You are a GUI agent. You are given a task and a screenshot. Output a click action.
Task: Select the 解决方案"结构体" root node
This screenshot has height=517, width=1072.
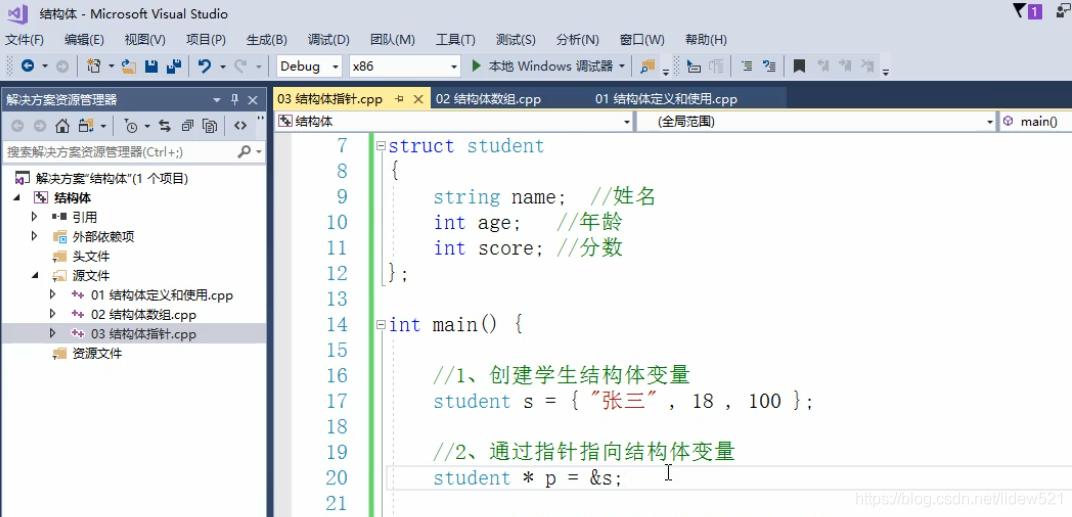111,178
